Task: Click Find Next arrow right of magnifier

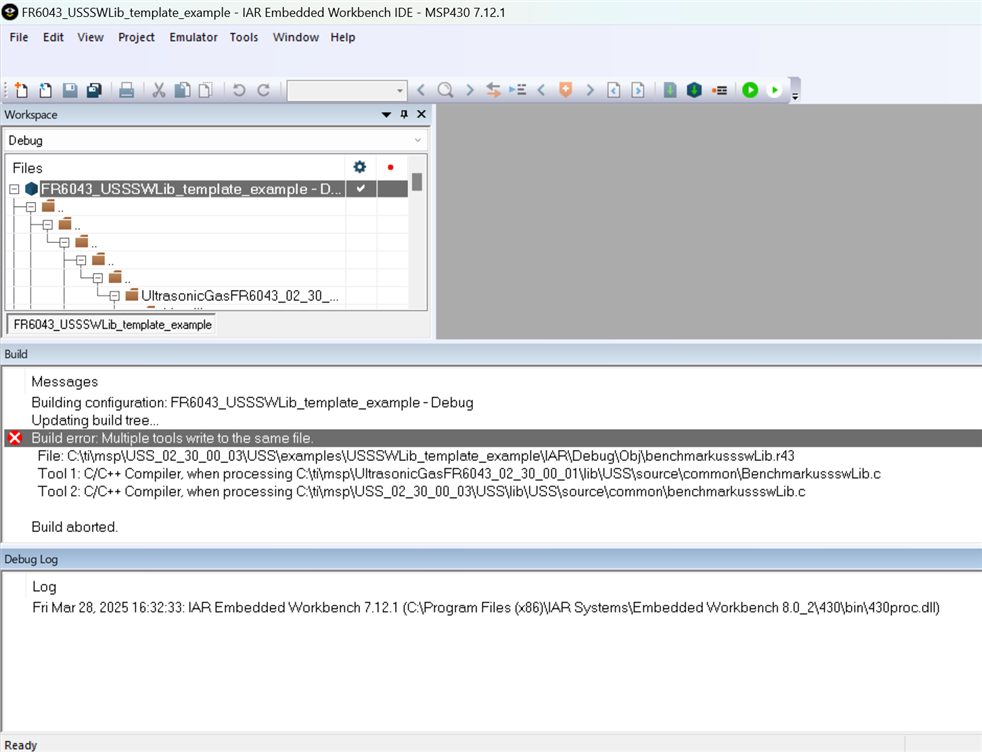Action: coord(470,90)
